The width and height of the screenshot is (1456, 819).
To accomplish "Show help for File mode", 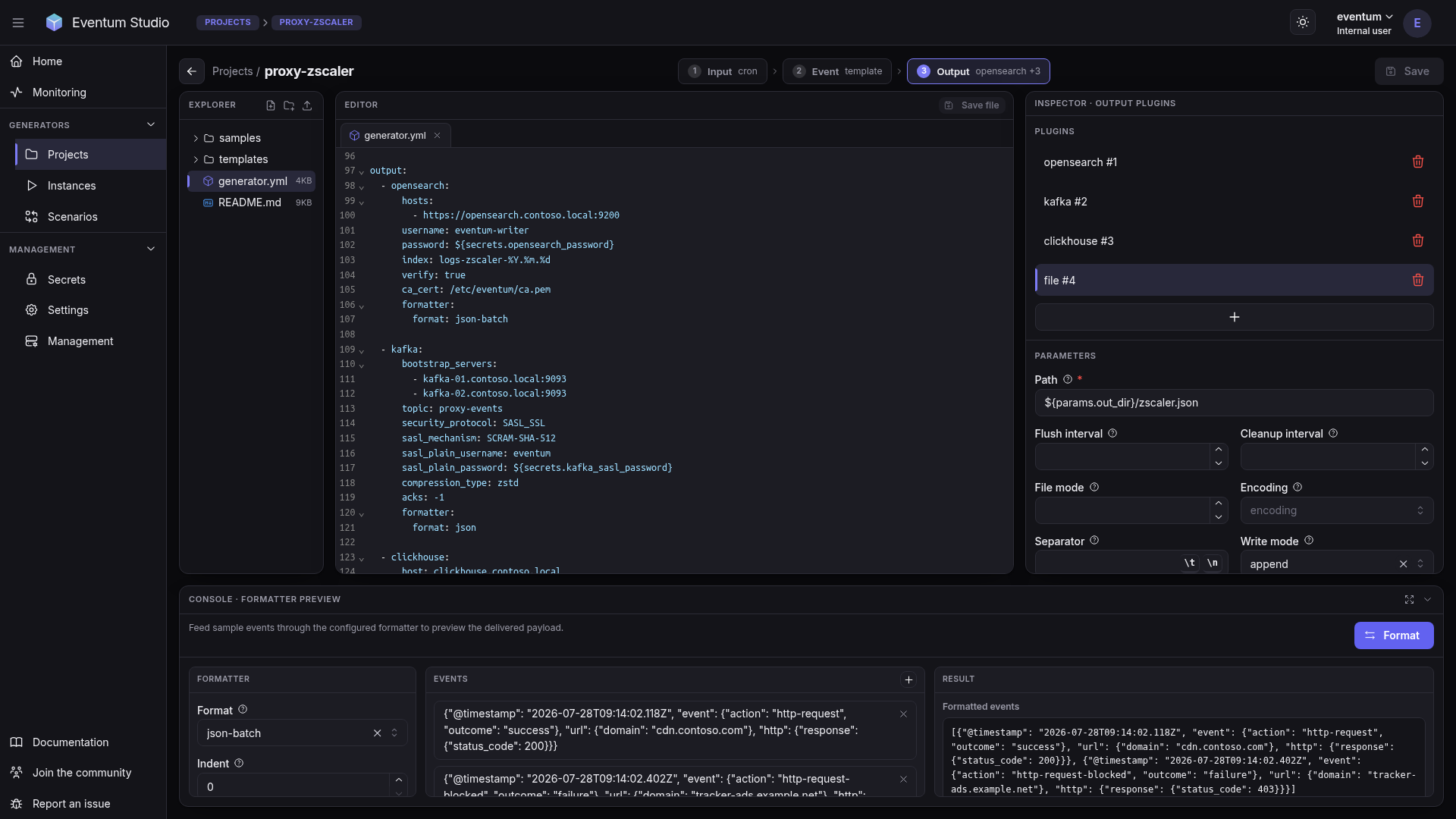I will click(1094, 488).
